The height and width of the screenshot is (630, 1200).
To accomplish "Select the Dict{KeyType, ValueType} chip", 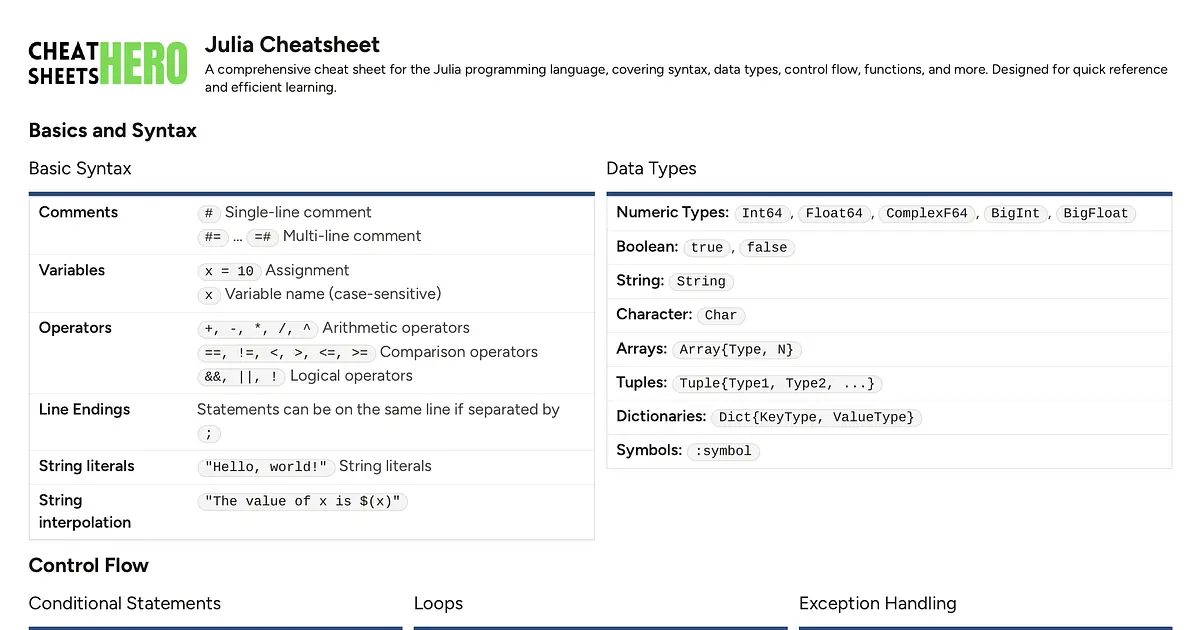I will pyautogui.click(x=816, y=417).
